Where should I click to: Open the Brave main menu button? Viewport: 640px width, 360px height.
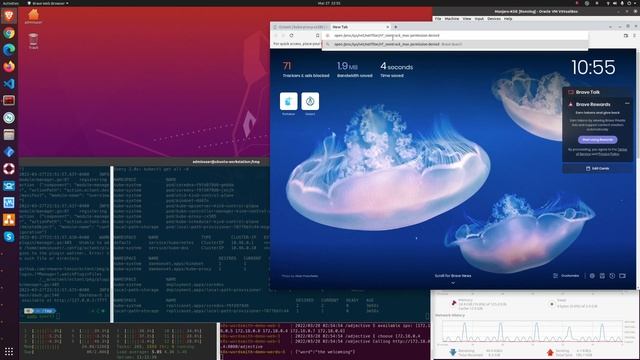(x=634, y=36)
